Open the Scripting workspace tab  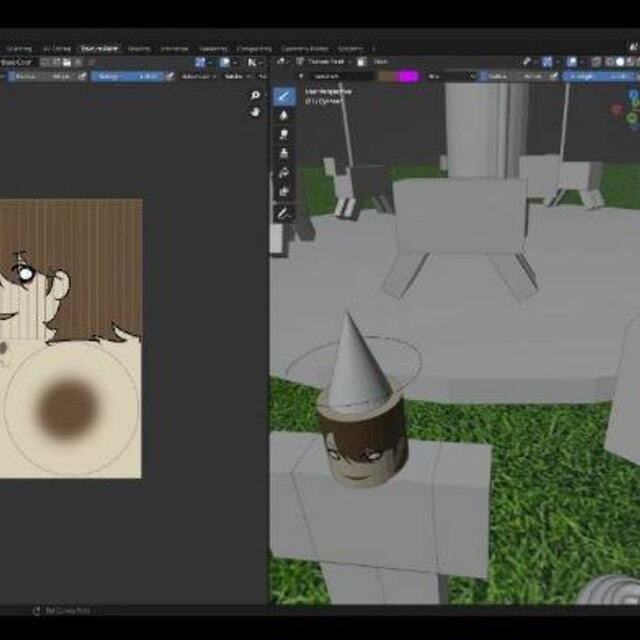click(x=351, y=49)
